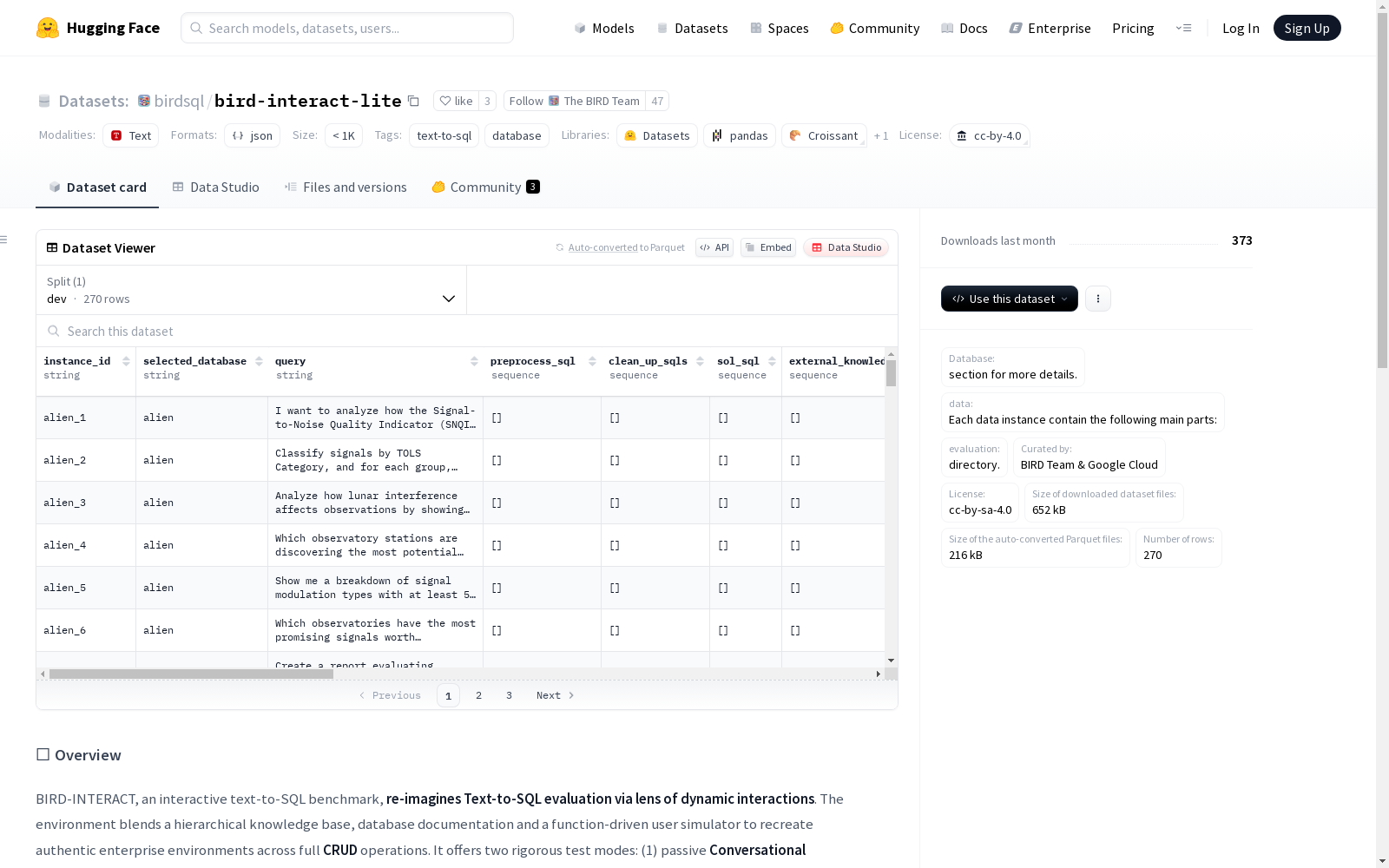Click the Previous page button
The image size is (1389, 868).
pyautogui.click(x=390, y=695)
